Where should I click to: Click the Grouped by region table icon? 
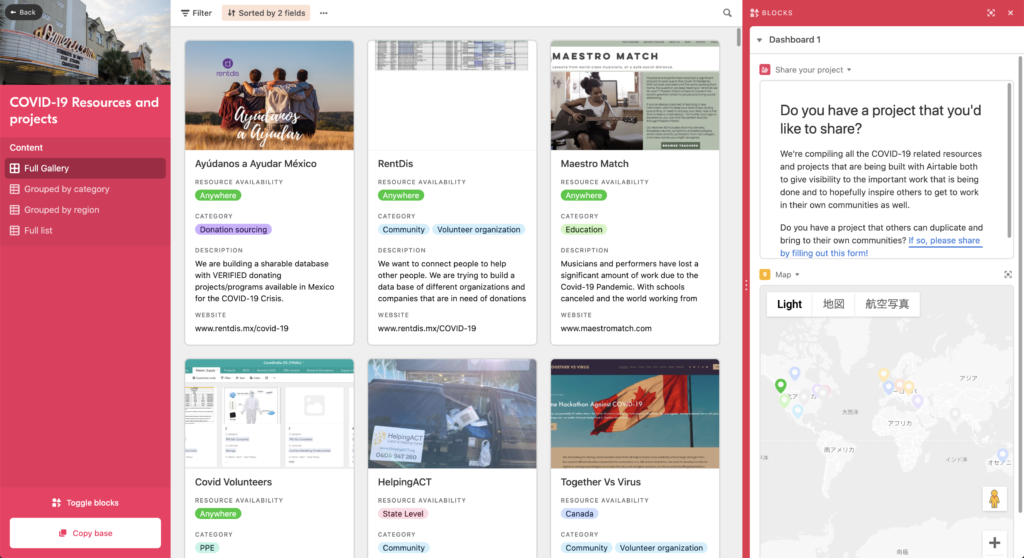click(14, 210)
